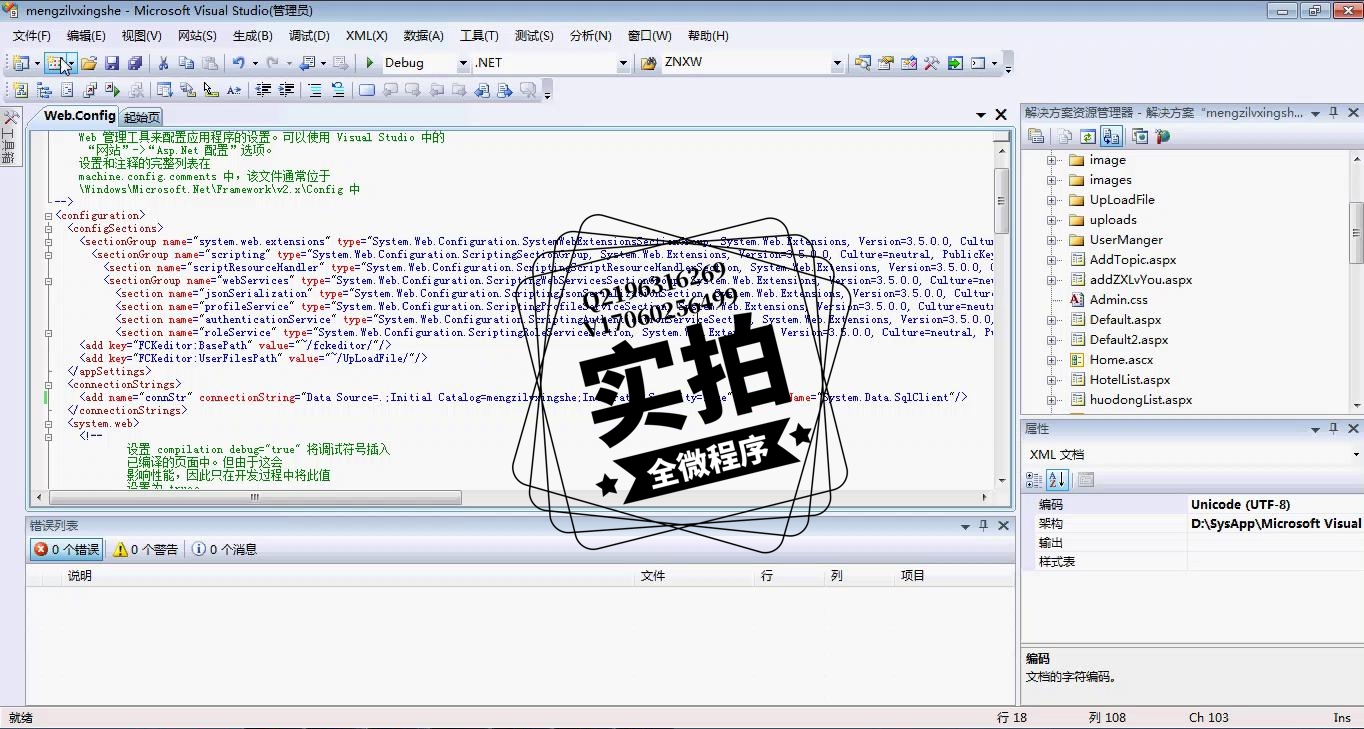
Task: Start debugging with the green play icon
Action: click(370, 63)
